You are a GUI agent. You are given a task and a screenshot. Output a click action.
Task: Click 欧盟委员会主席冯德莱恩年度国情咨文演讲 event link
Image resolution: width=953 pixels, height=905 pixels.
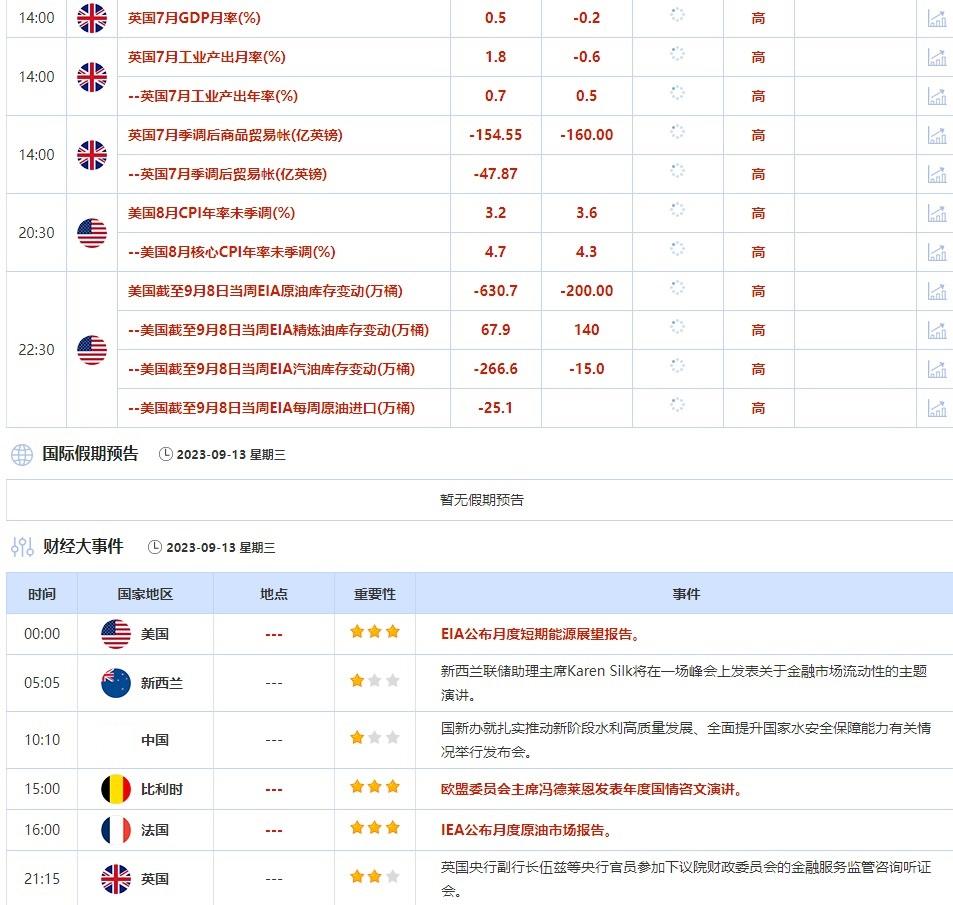coord(589,789)
